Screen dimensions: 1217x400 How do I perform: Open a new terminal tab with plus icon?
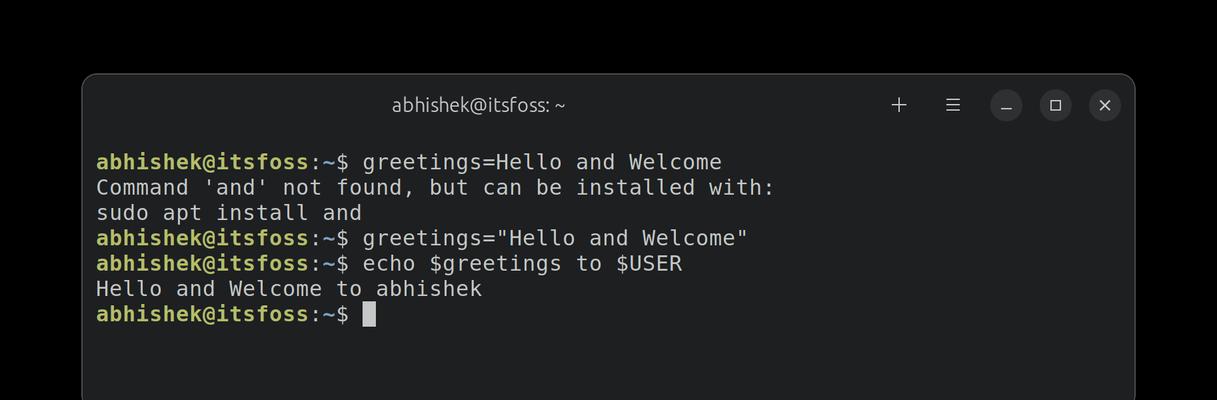tap(899, 105)
